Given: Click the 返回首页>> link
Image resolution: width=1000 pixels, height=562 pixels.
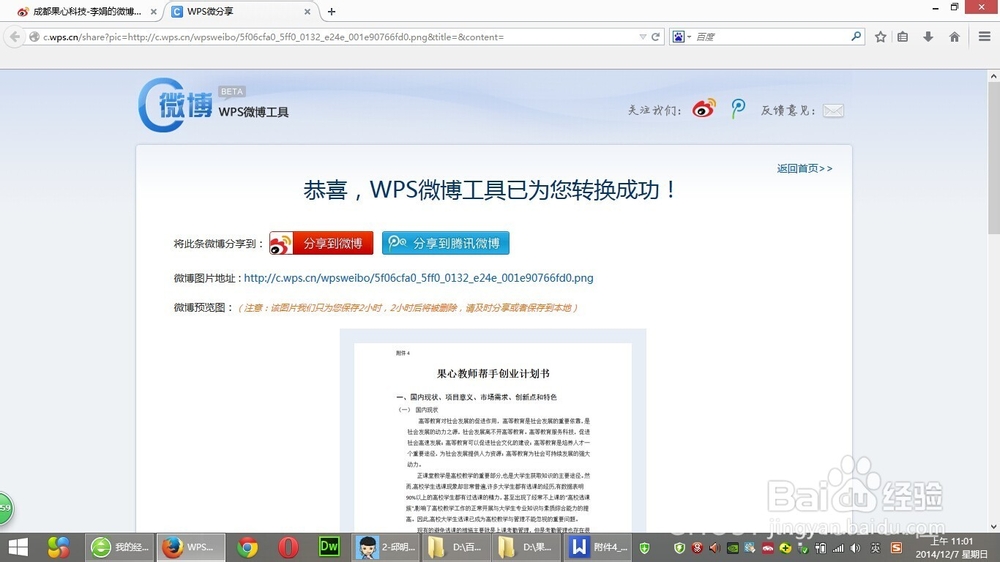Looking at the screenshot, I should coord(804,168).
